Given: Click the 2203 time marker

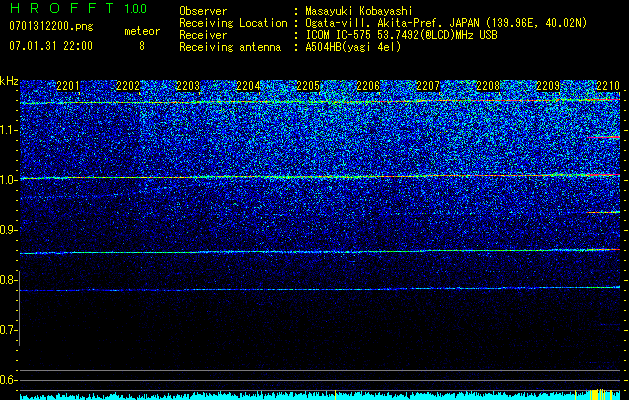Looking at the screenshot, I should pyautogui.click(x=188, y=86).
